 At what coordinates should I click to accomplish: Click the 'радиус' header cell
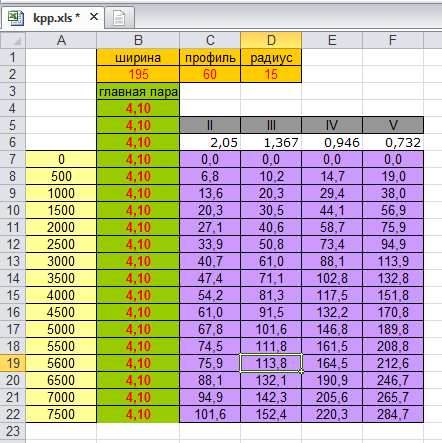pyautogui.click(x=271, y=57)
